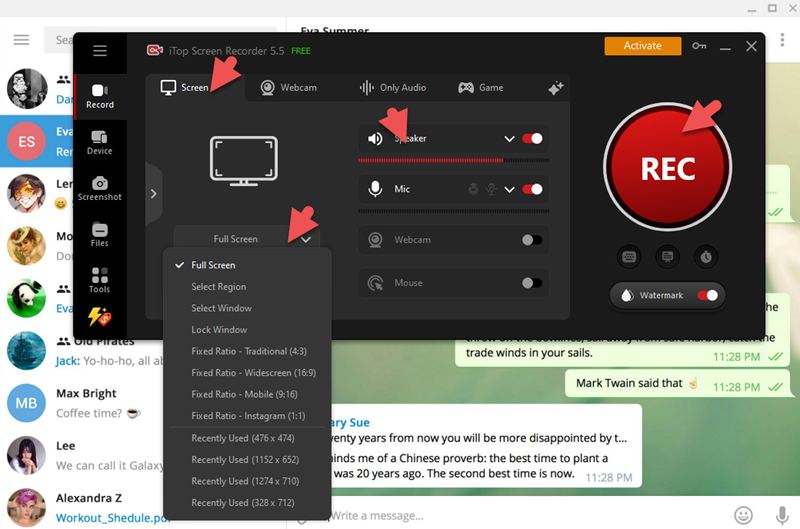
Task: Choose Full Screen from the dropdown list
Action: (x=247, y=265)
